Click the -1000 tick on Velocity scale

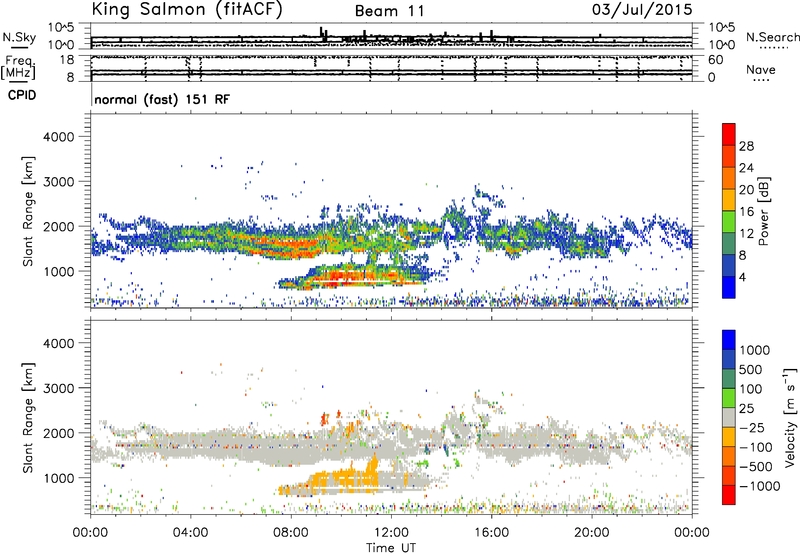point(760,486)
